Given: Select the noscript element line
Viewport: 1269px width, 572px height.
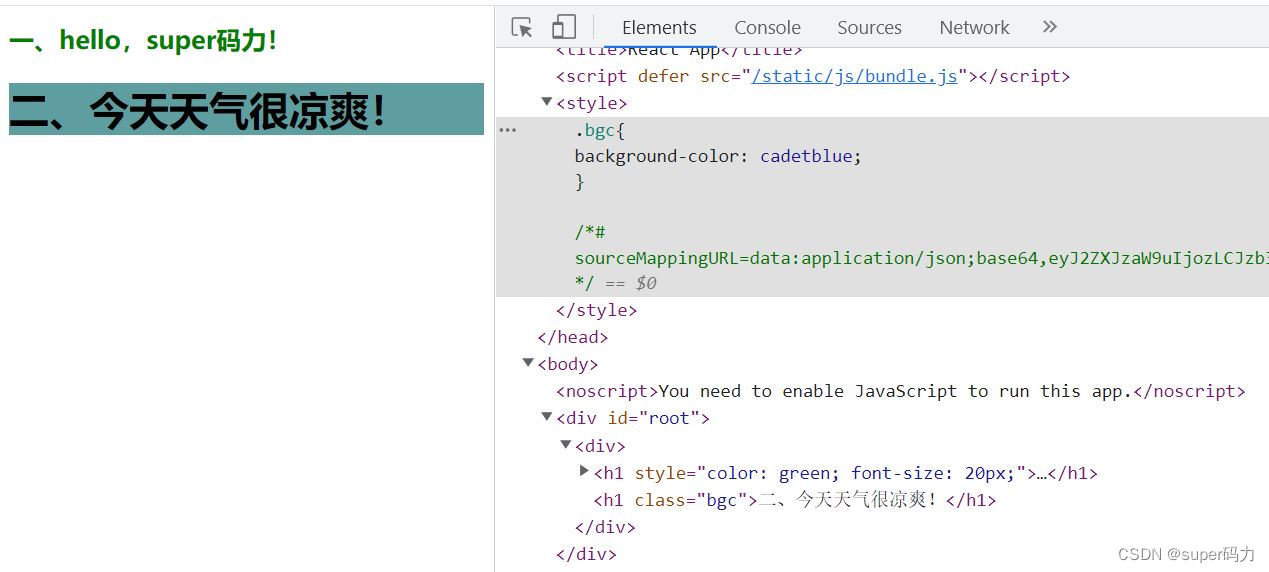Looking at the screenshot, I should point(901,391).
